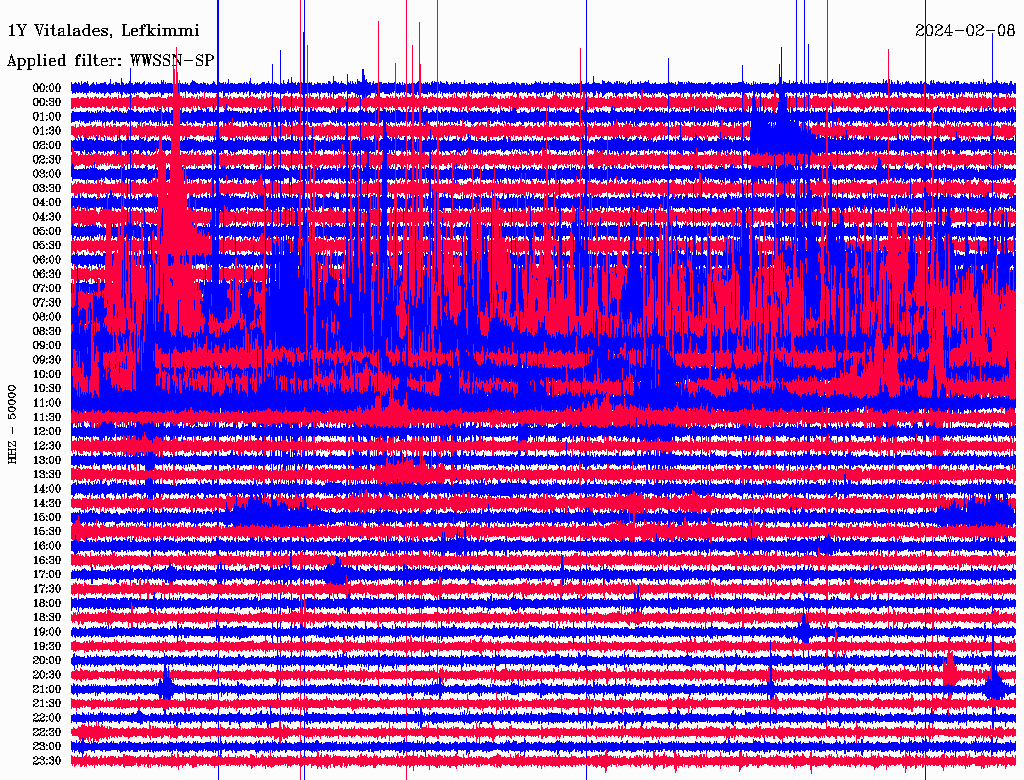Select the 20:00 time label
This screenshot has height=780, width=1024.
[x=47, y=660]
